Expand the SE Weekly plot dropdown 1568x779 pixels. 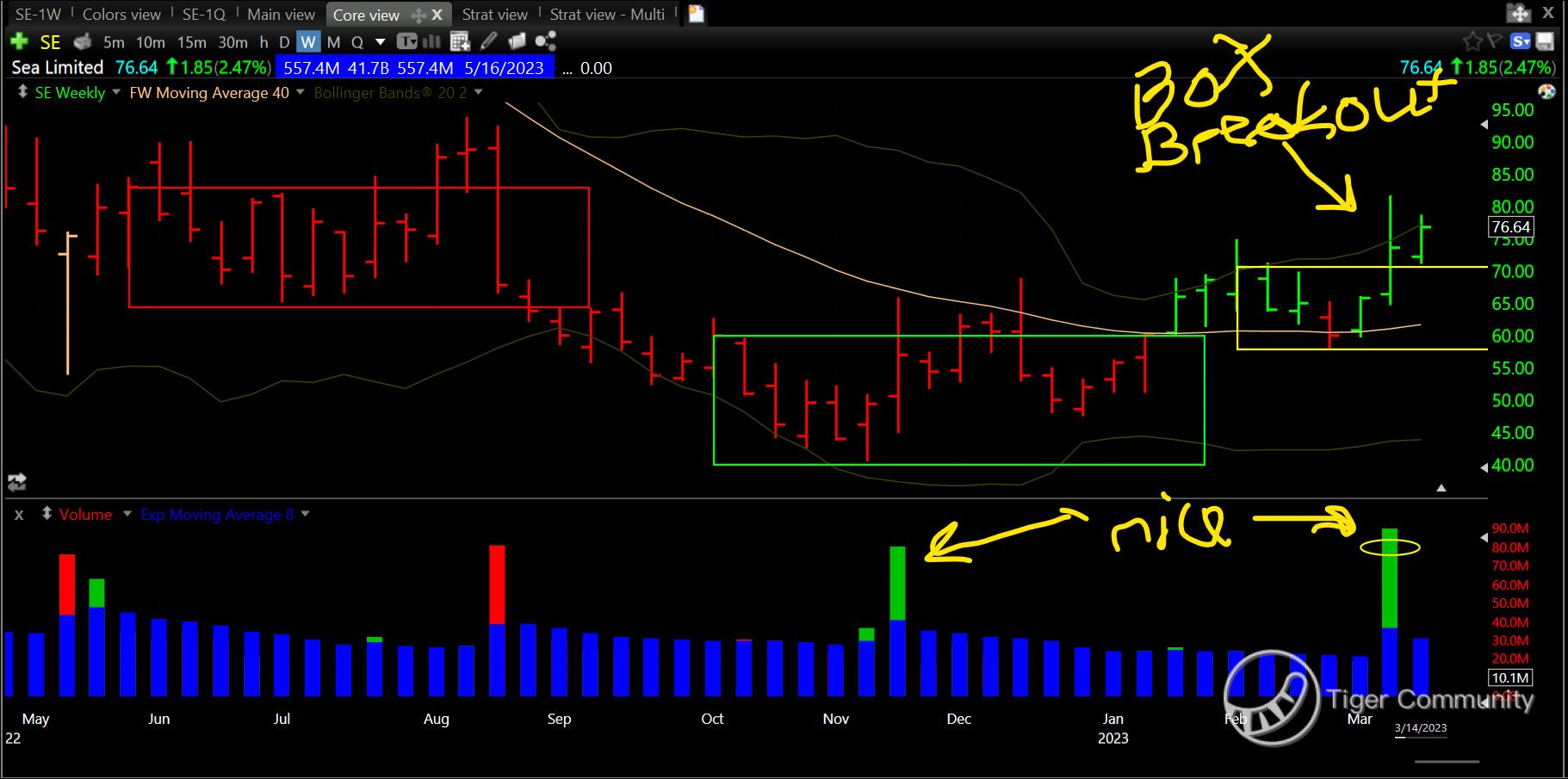click(117, 92)
